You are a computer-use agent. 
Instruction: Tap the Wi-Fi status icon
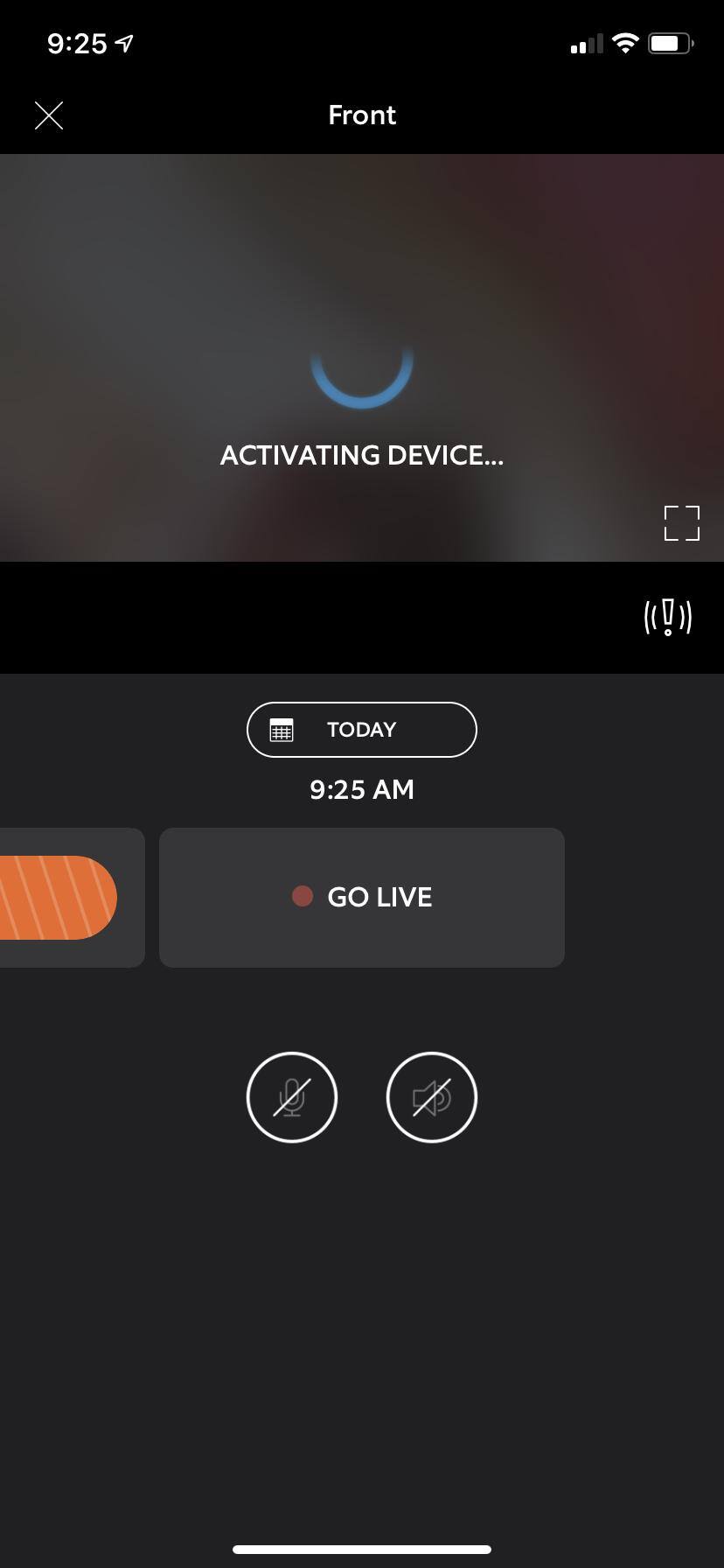click(625, 43)
